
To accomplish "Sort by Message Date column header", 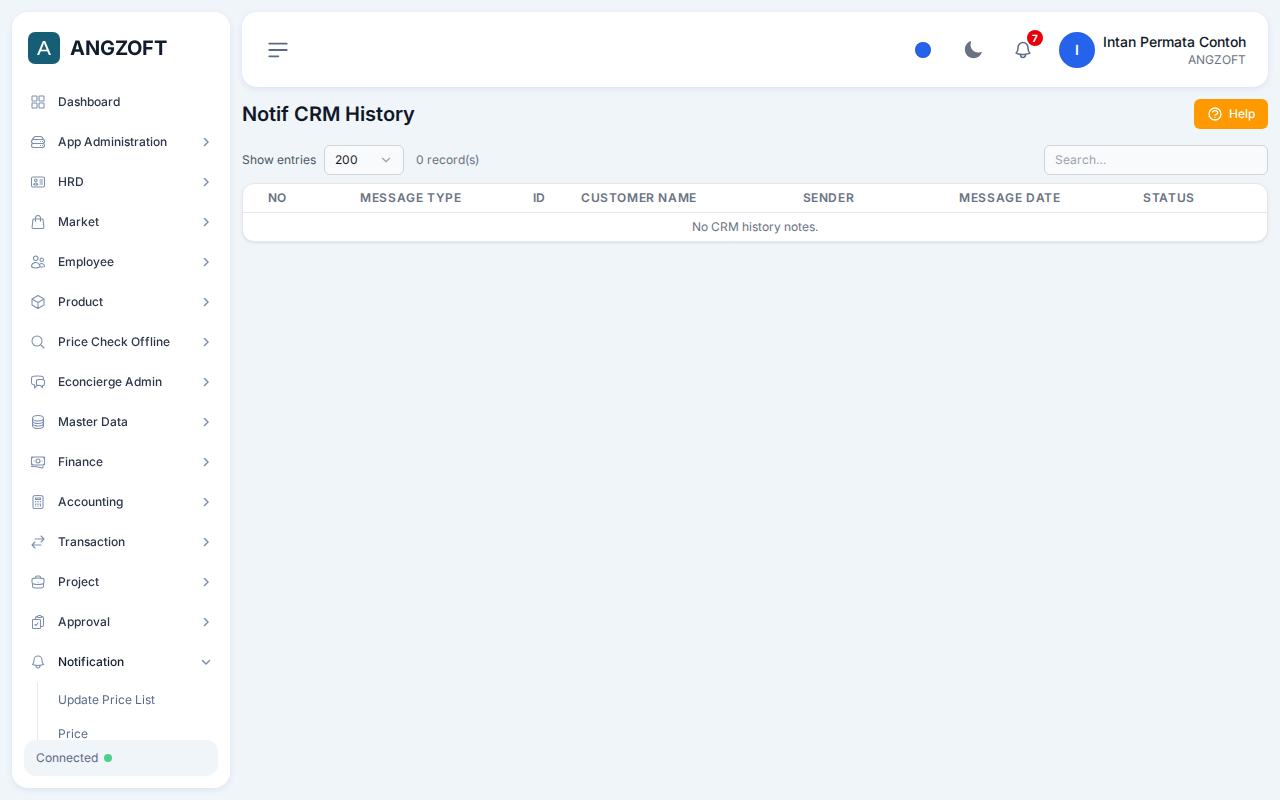I will pyautogui.click(x=1009, y=198).
